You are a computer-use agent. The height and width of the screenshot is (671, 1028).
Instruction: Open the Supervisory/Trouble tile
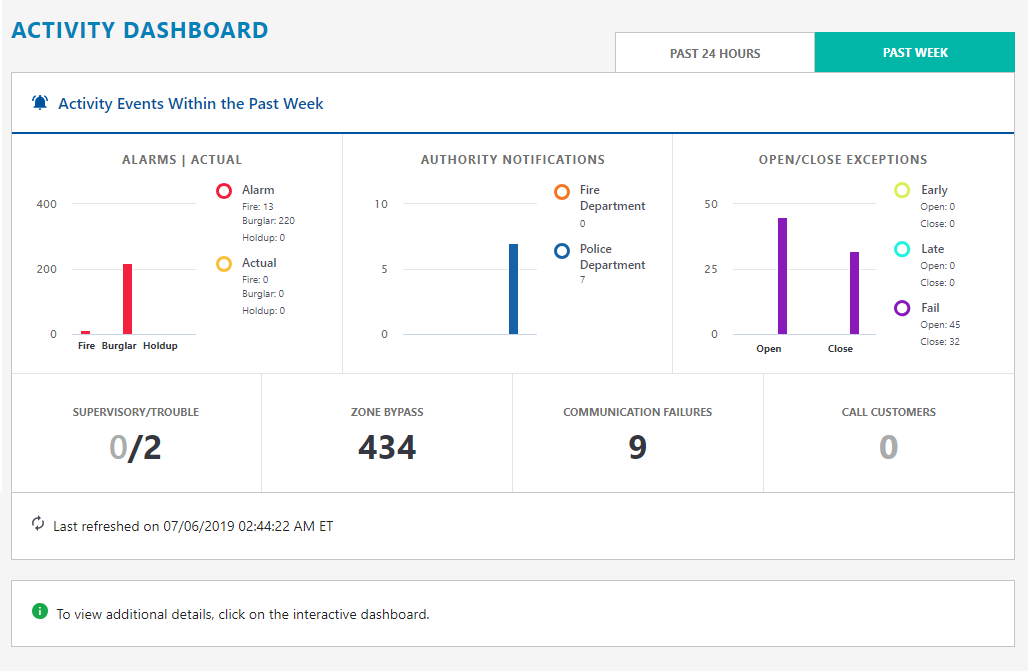[136, 434]
